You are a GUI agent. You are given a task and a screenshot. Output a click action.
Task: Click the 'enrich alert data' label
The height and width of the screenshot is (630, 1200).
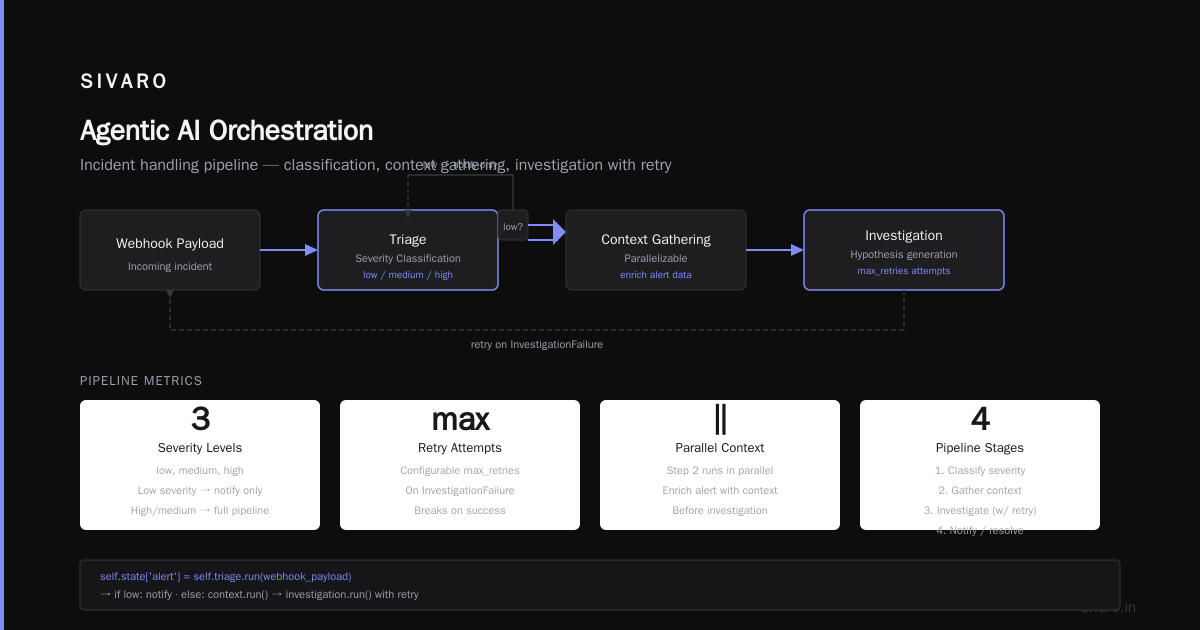[656, 275]
